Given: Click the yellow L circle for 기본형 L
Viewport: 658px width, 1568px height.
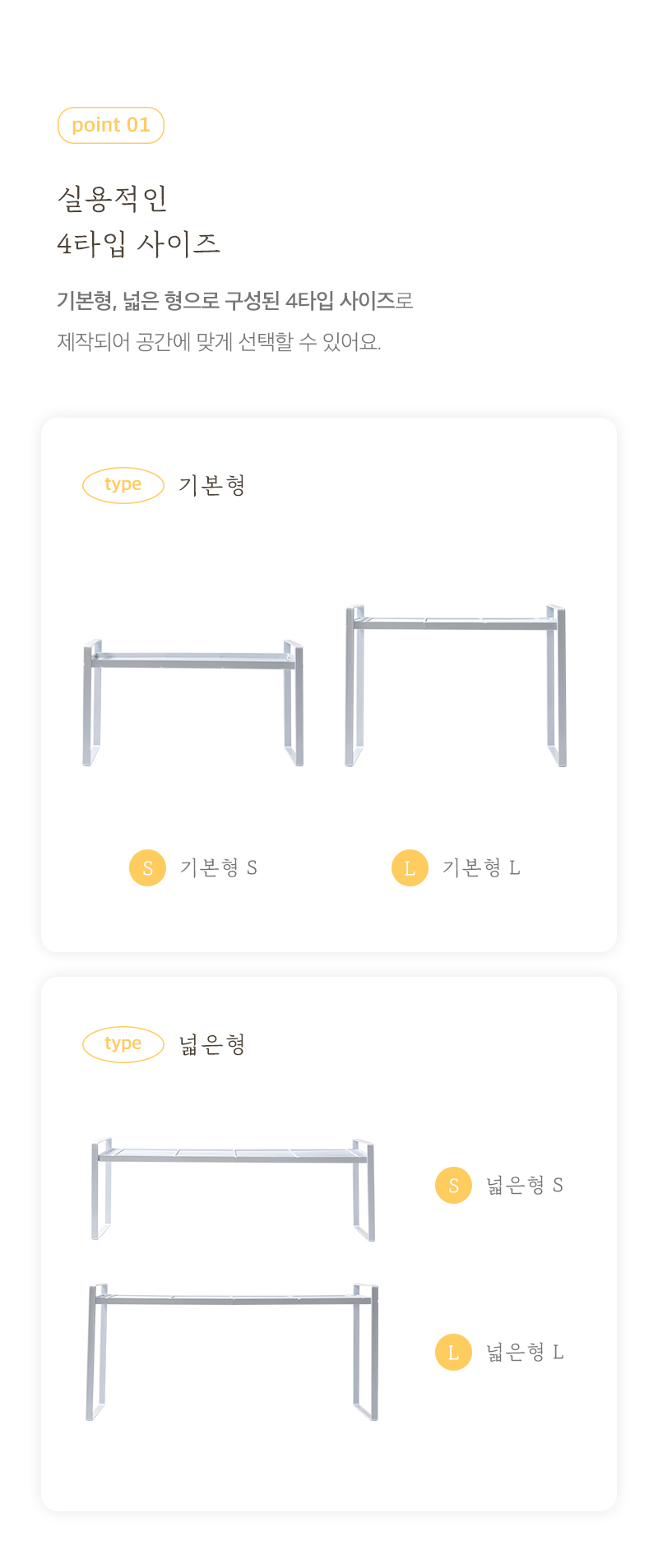Looking at the screenshot, I should click(410, 867).
